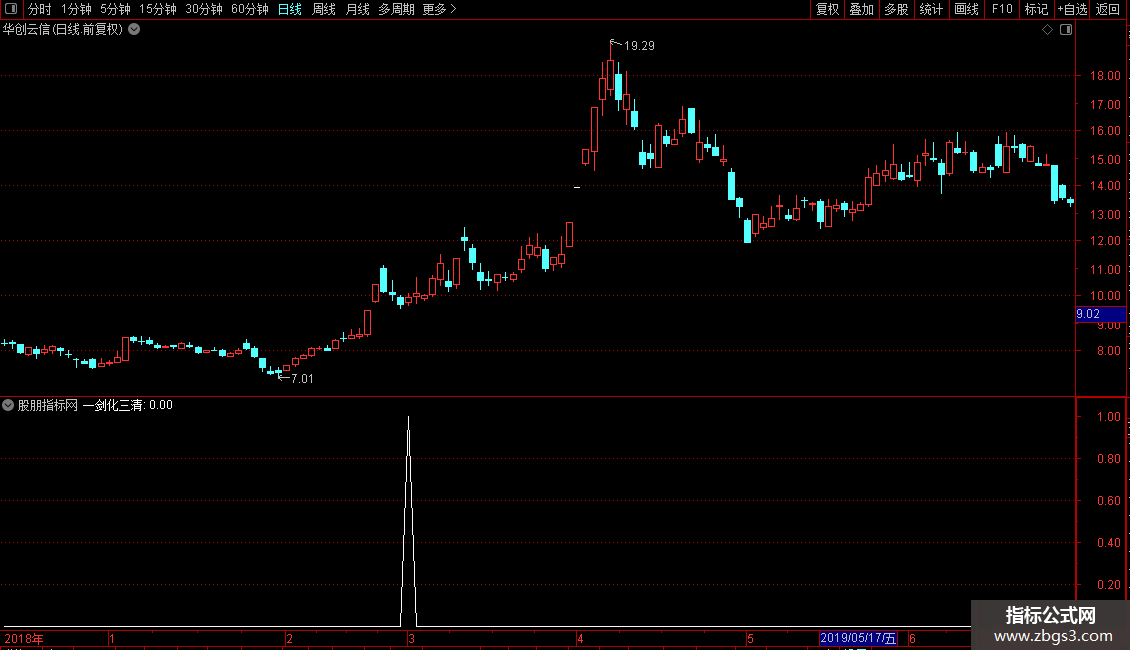Open F10 company info
Screen dimensions: 1130x650
click(1002, 9)
